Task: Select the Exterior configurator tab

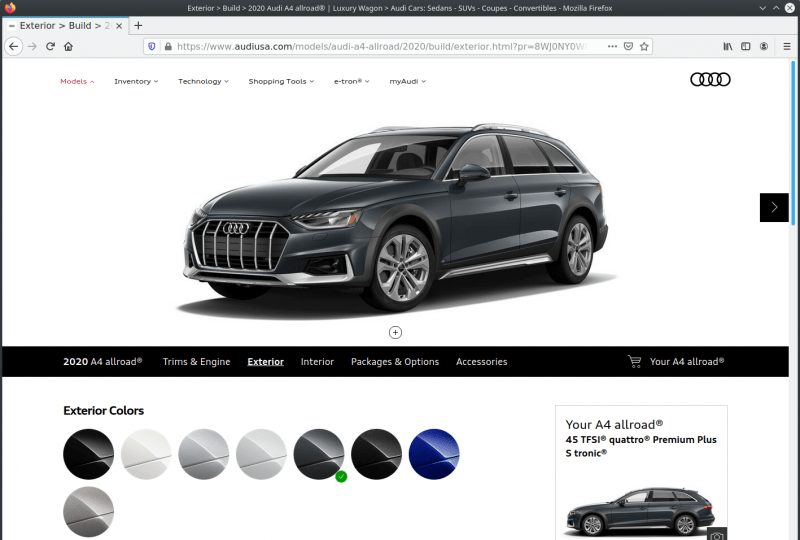Action: point(265,362)
